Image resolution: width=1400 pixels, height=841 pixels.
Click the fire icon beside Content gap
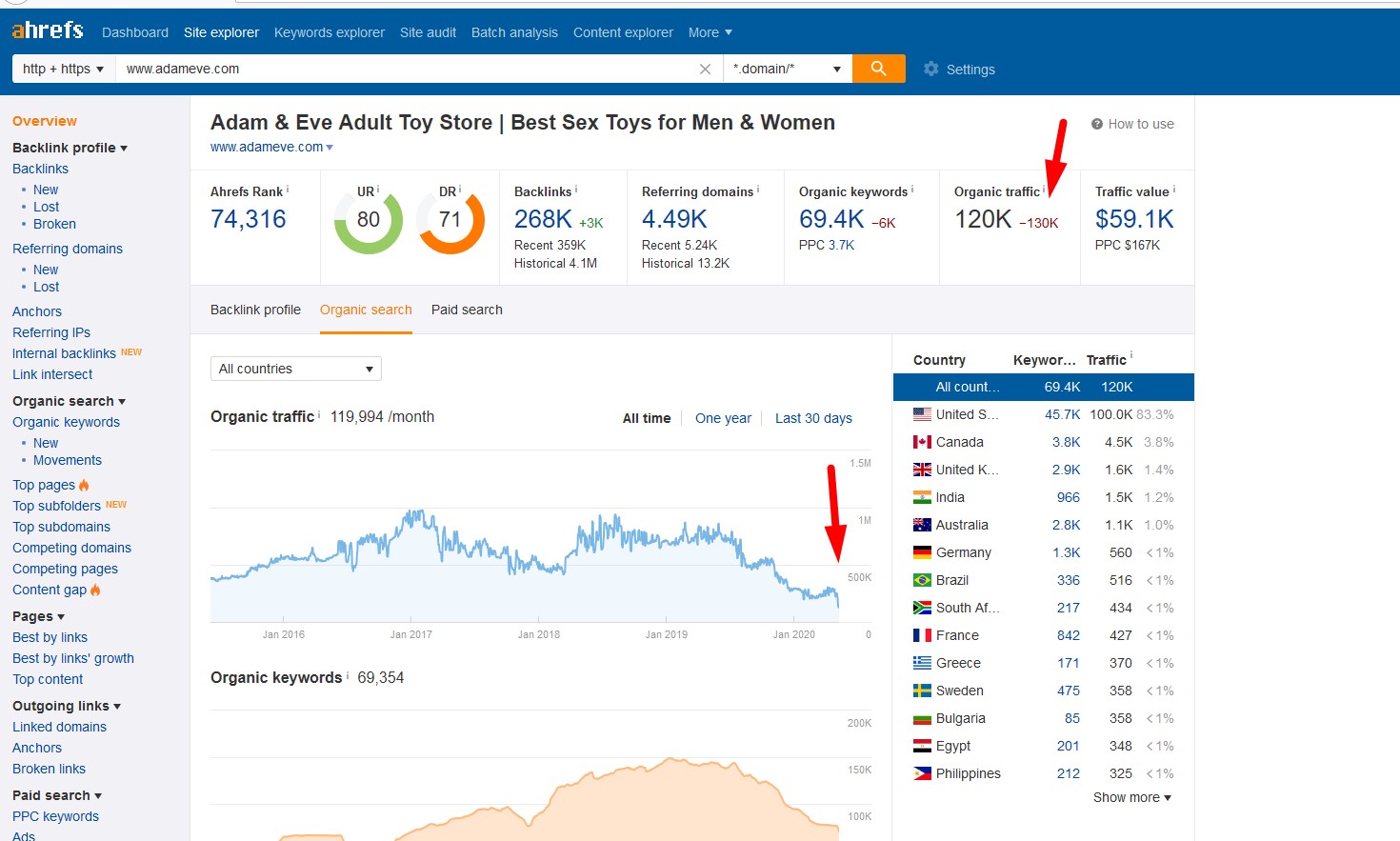pyautogui.click(x=95, y=590)
